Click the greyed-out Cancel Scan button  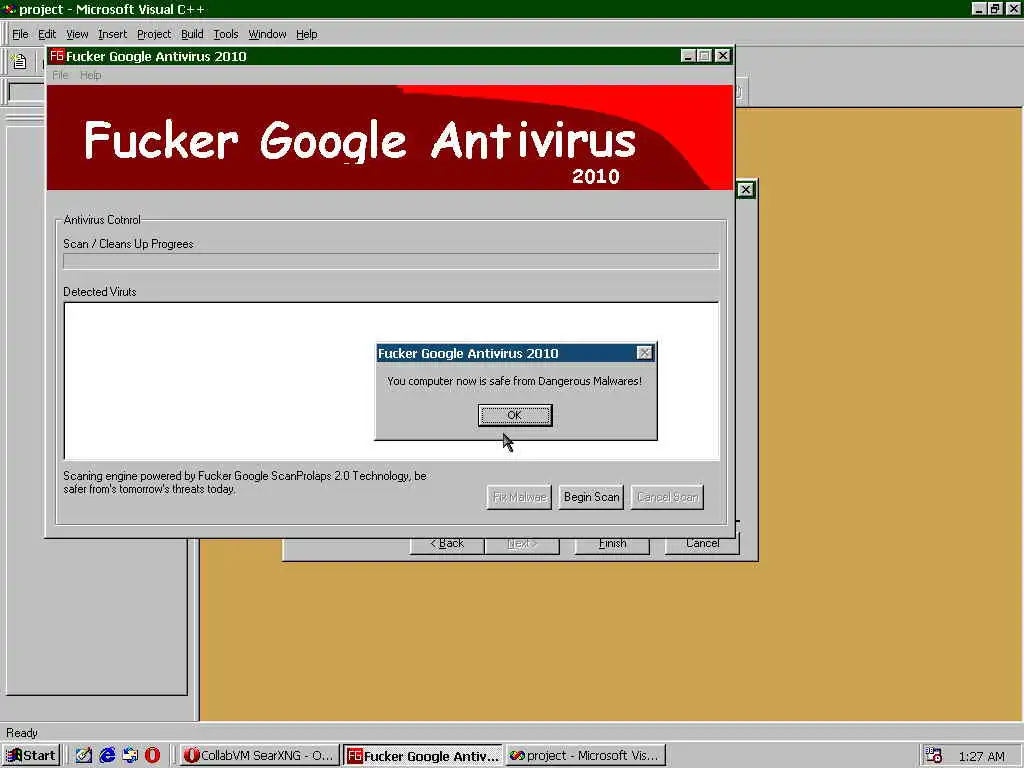point(667,497)
